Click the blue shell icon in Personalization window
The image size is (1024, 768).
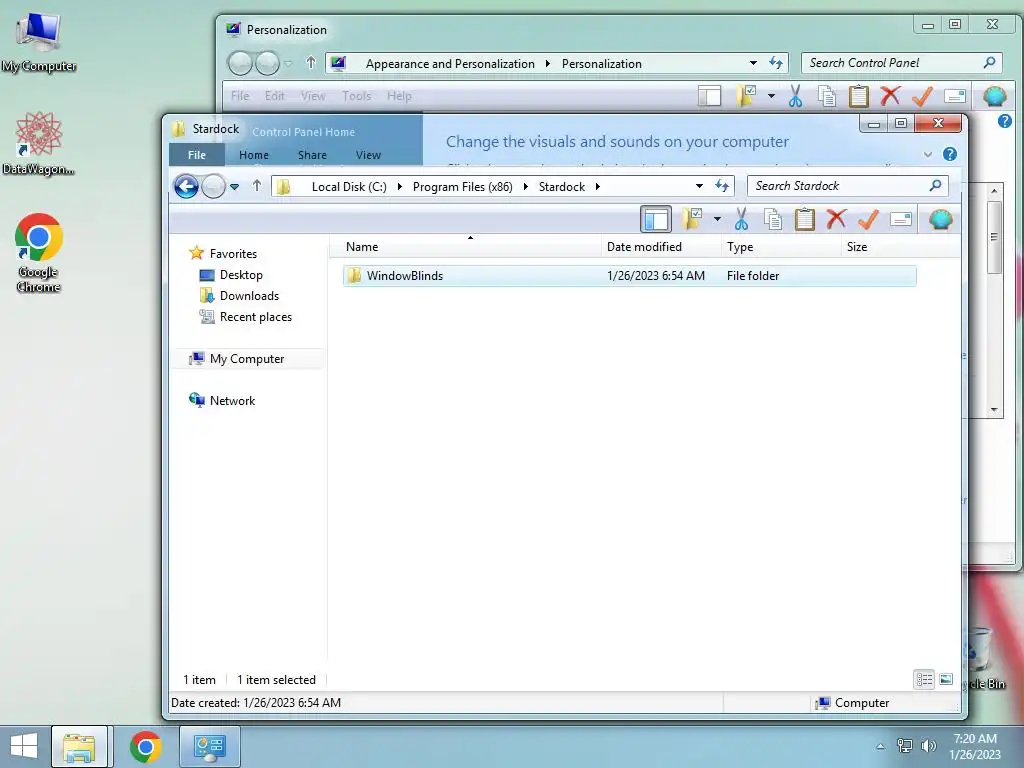click(995, 97)
